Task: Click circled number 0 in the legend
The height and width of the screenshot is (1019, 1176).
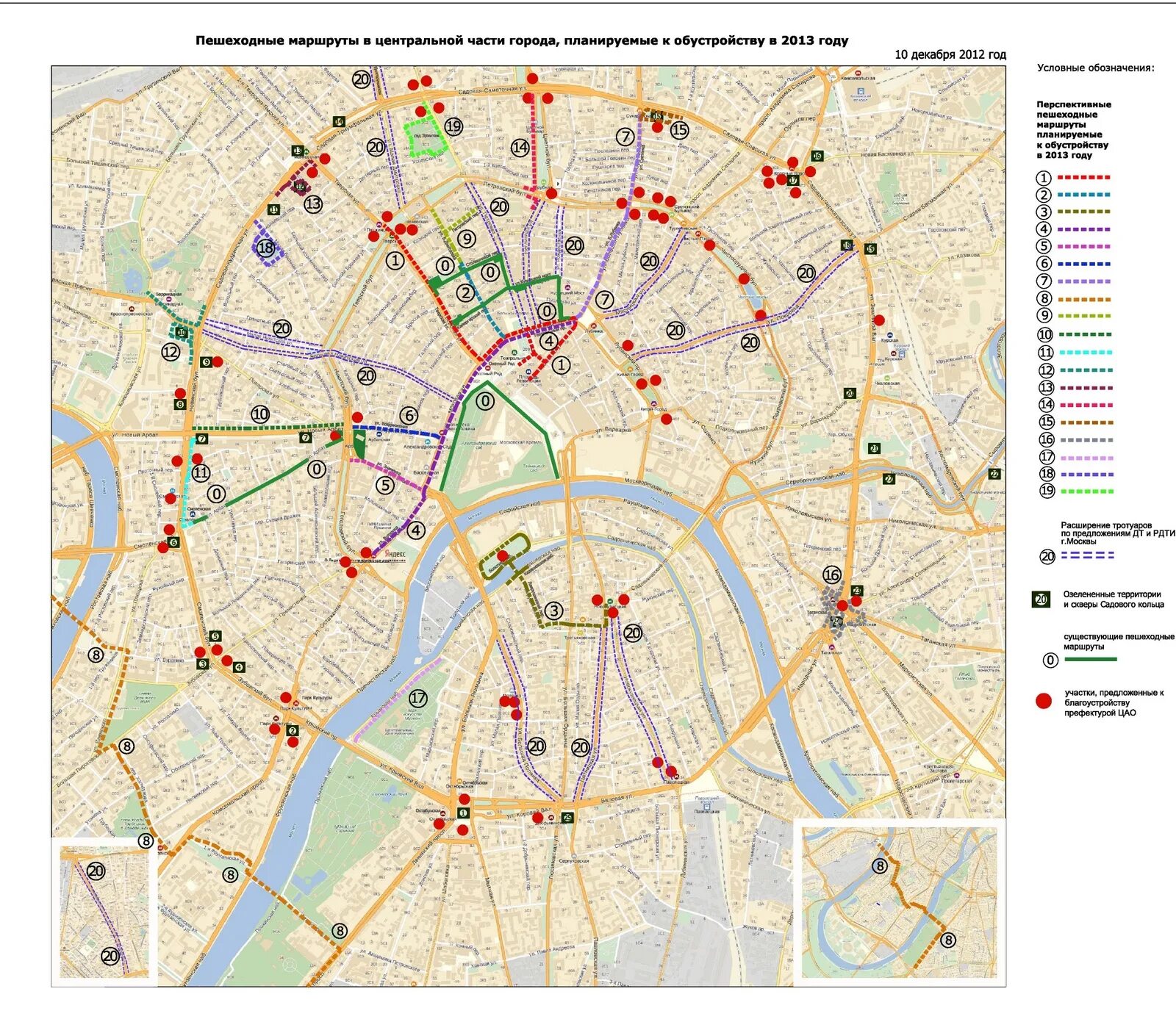Action: [x=1050, y=660]
